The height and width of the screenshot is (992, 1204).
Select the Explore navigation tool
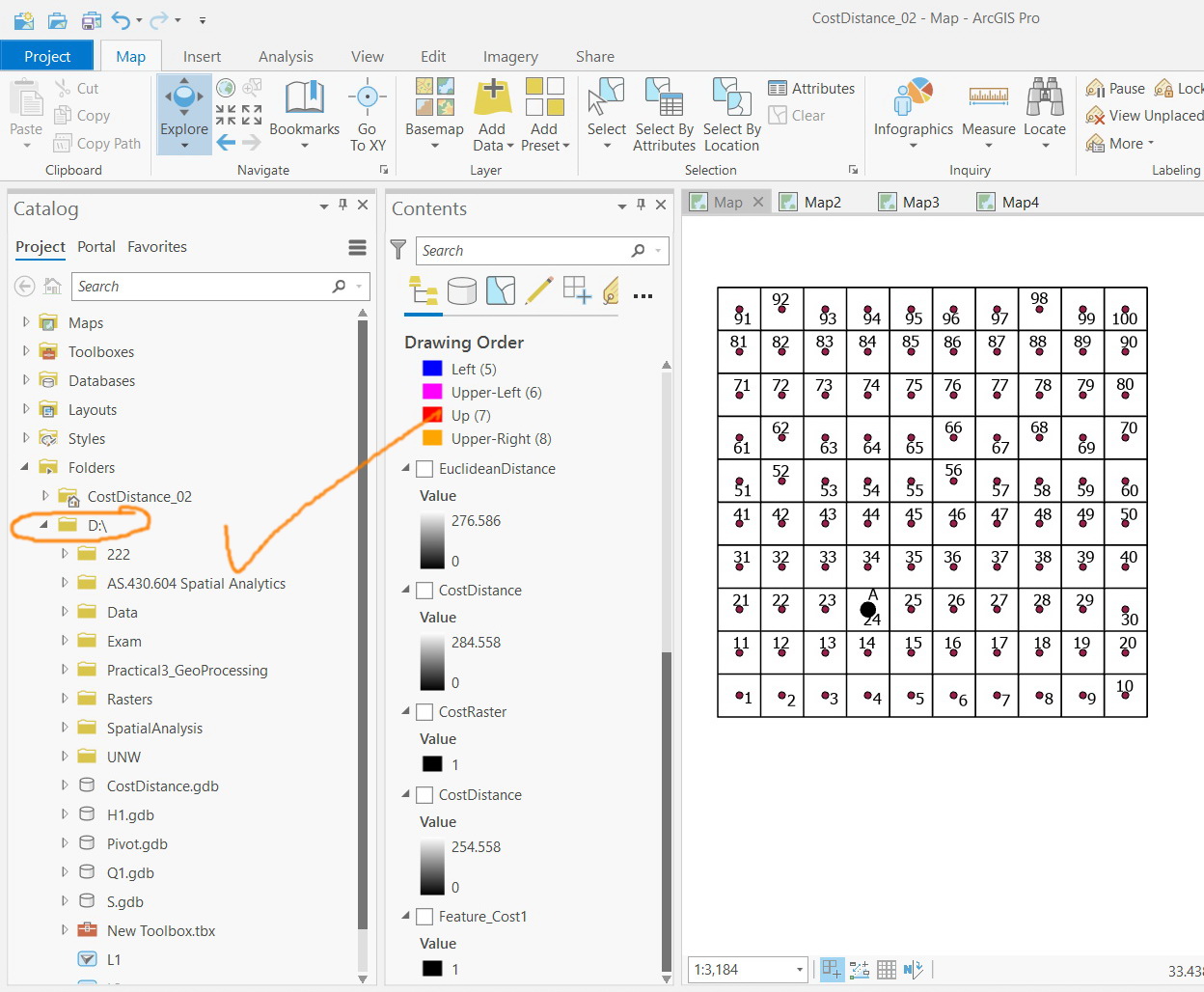pos(183,99)
